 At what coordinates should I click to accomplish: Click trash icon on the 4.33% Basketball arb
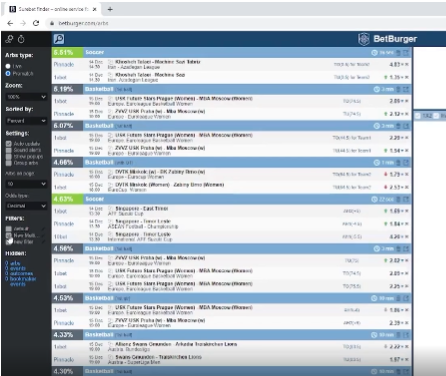[398, 335]
